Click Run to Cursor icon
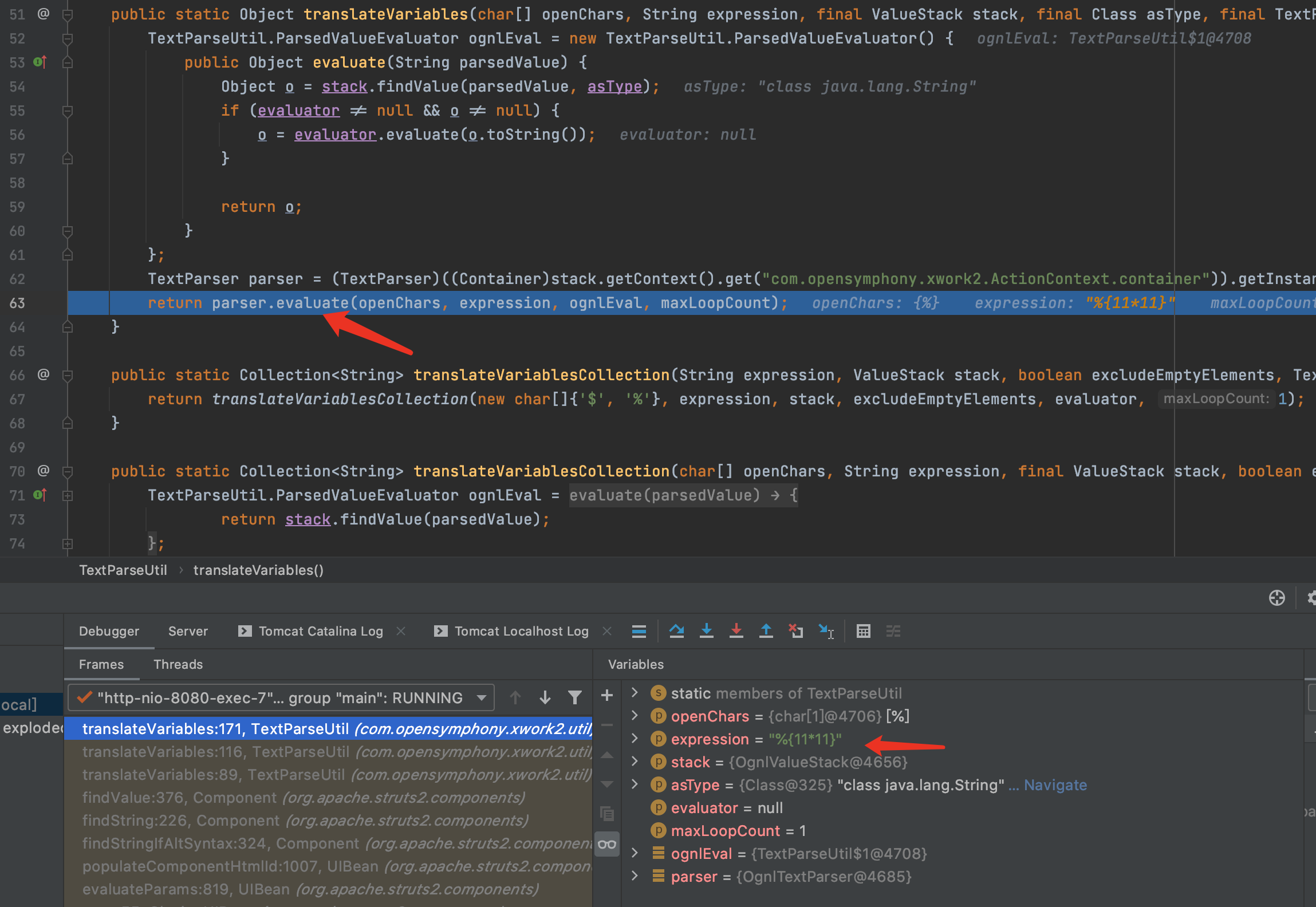The image size is (1316, 907). pos(826,631)
